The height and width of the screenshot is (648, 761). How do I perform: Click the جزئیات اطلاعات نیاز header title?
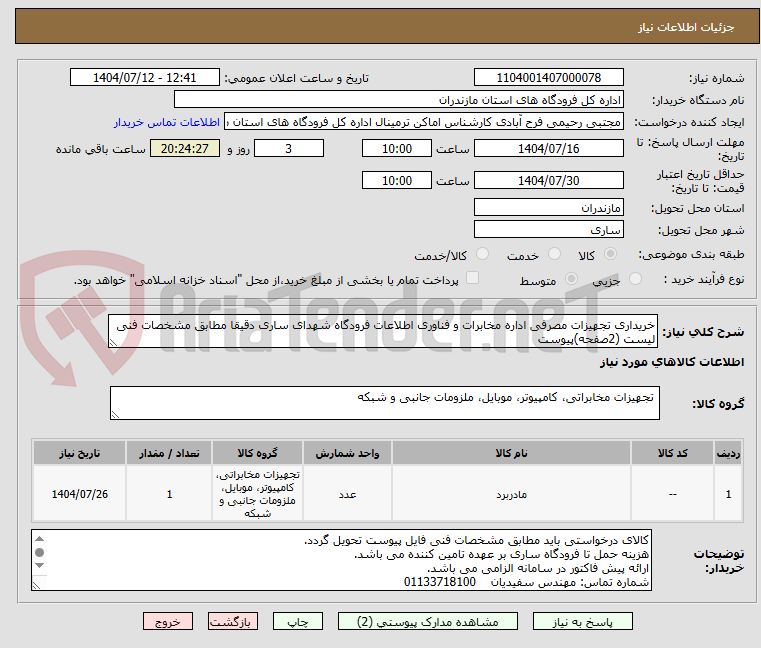tap(686, 27)
